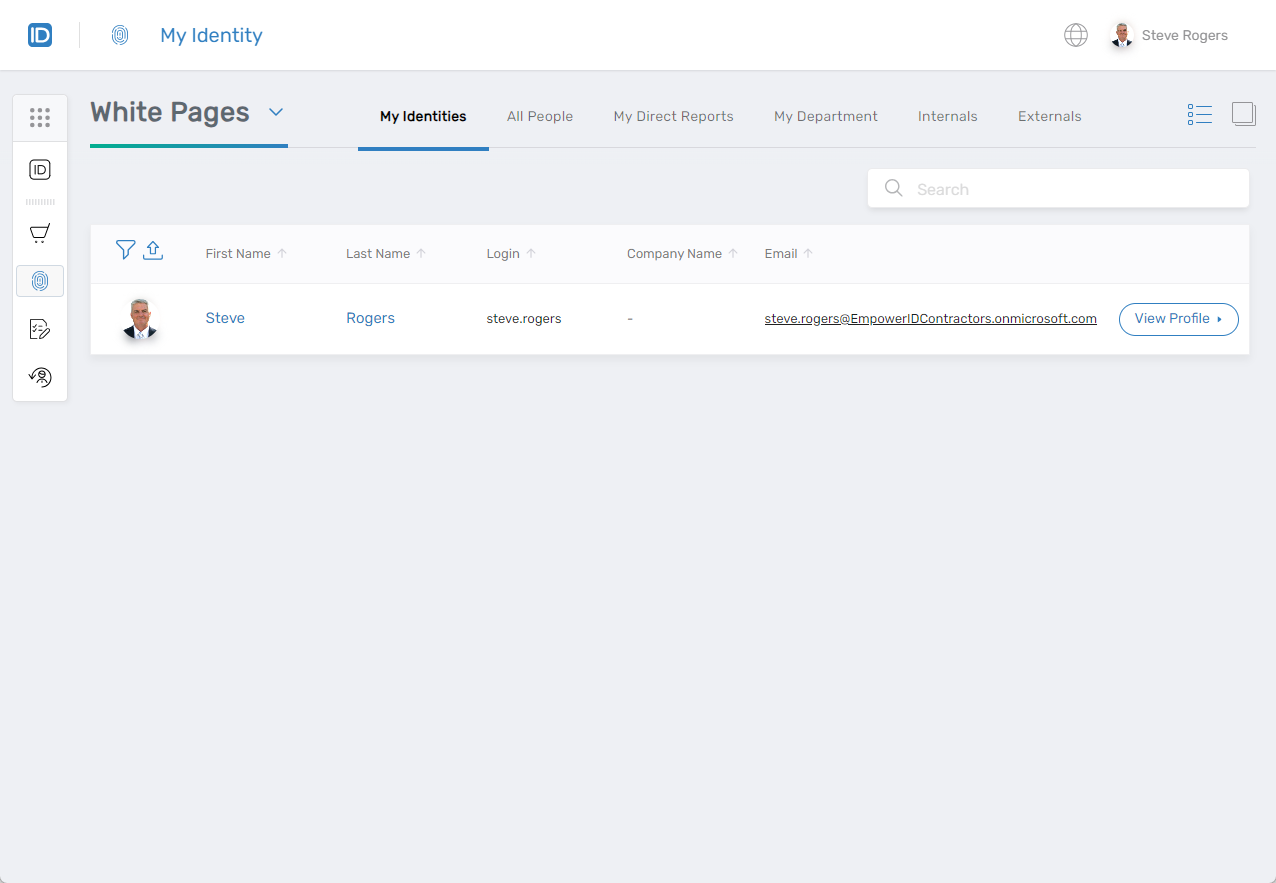Viewport: 1276px width, 883px height.
Task: Open the globe language selector
Action: 1075,34
